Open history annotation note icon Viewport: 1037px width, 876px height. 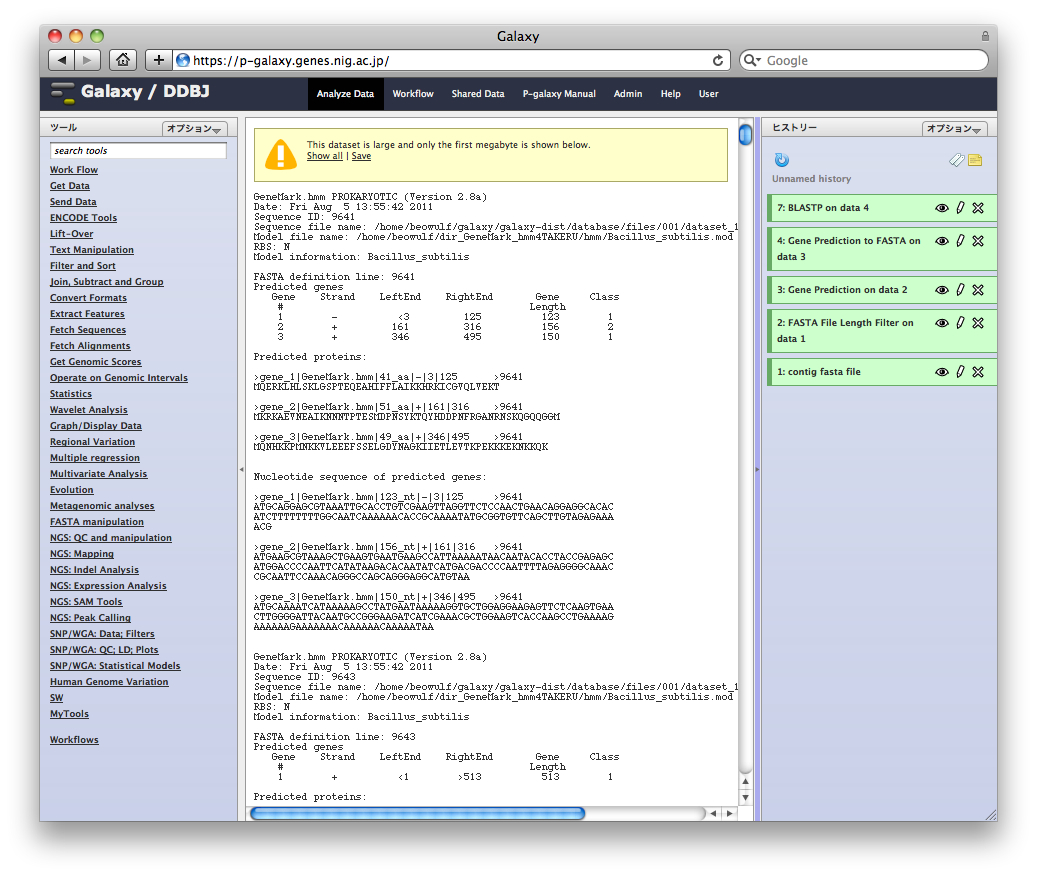point(975,160)
